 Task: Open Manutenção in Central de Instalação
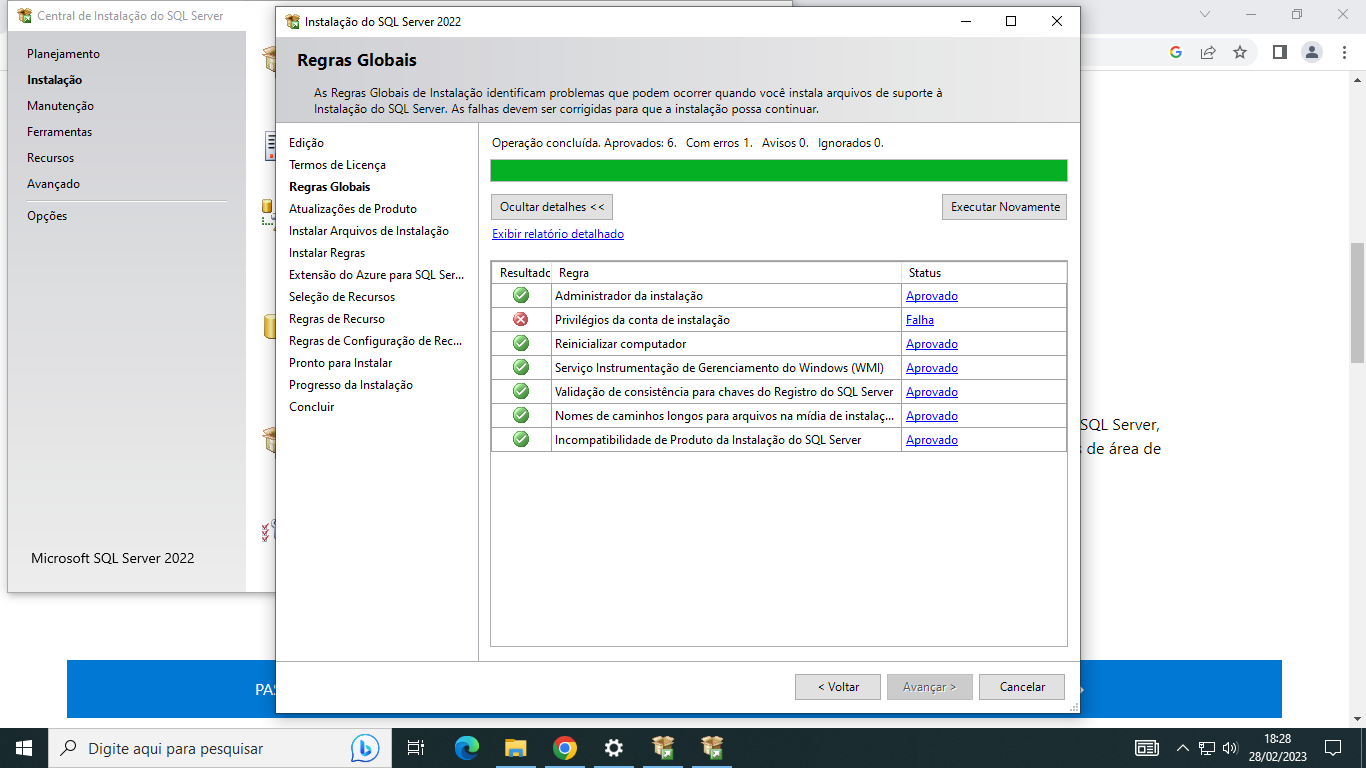click(x=61, y=106)
